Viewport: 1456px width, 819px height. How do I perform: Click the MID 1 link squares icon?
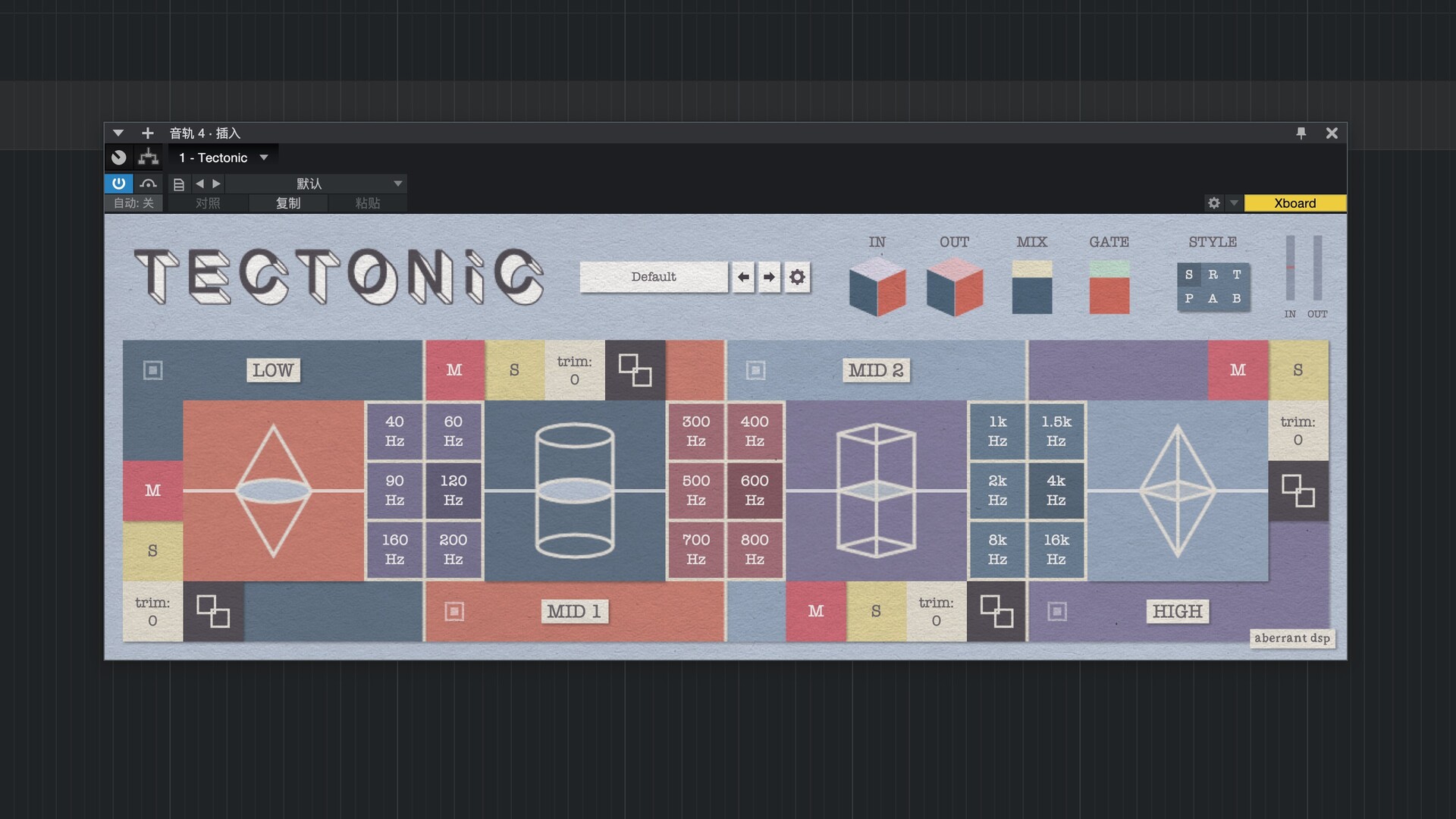635,370
